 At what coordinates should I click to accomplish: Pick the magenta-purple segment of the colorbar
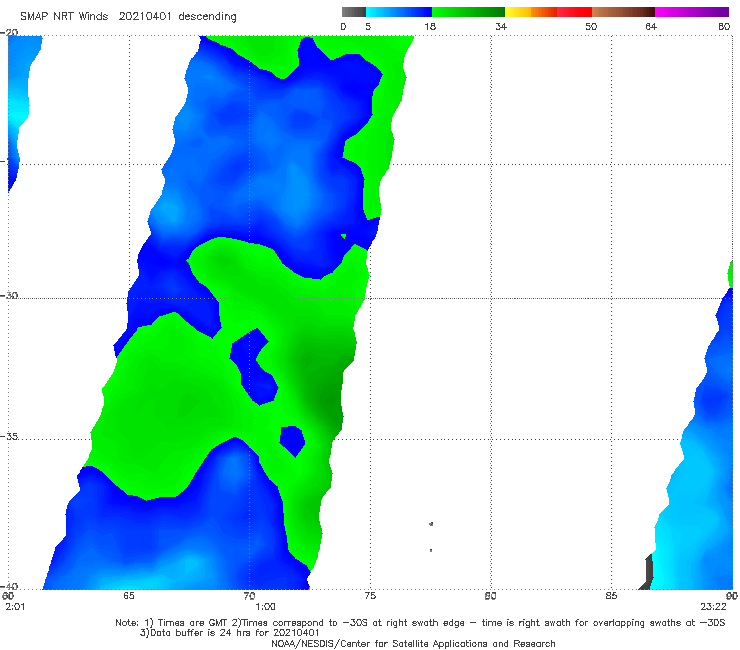tap(692, 12)
